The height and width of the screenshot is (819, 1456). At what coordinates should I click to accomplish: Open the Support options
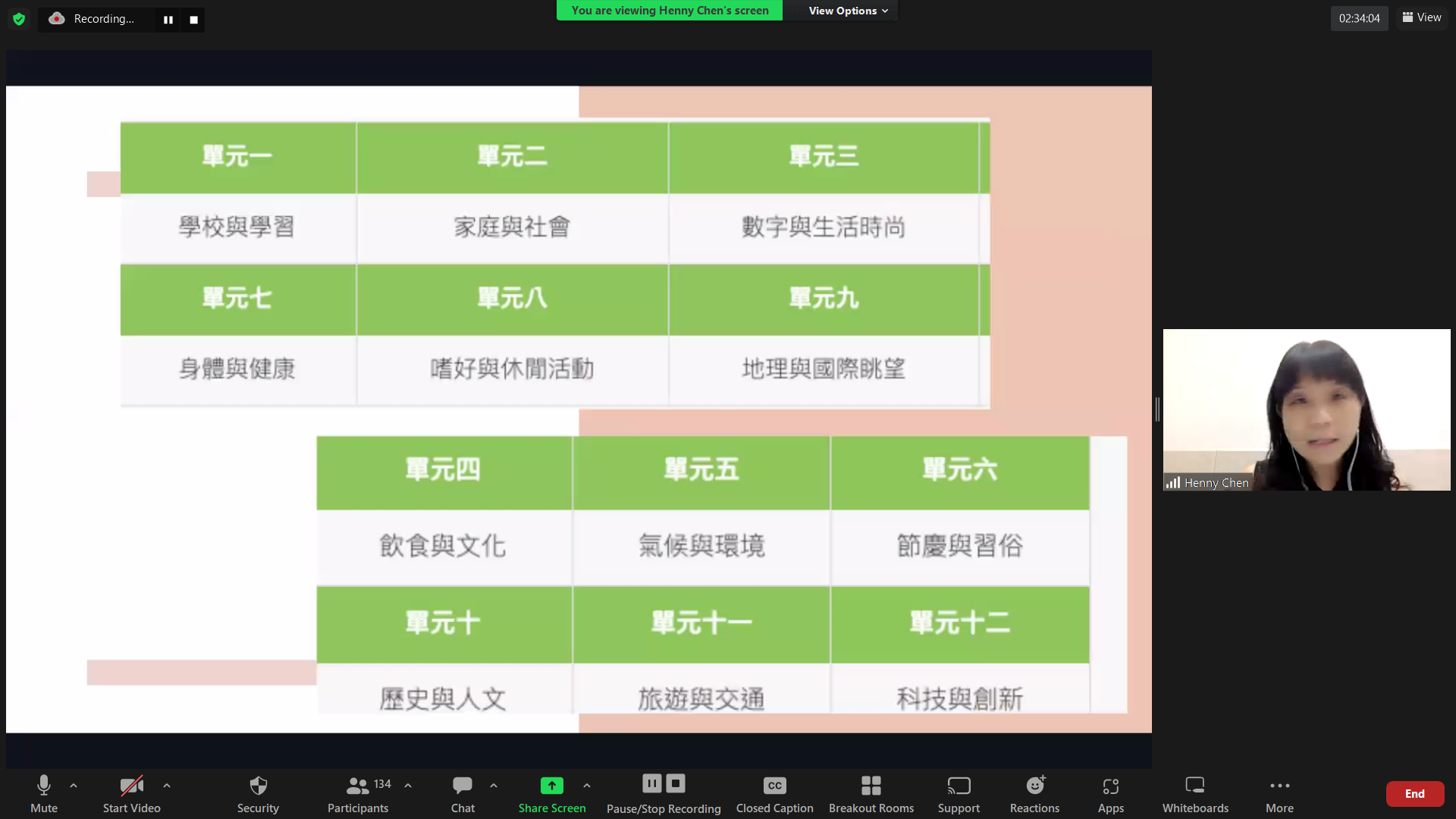pyautogui.click(x=959, y=792)
